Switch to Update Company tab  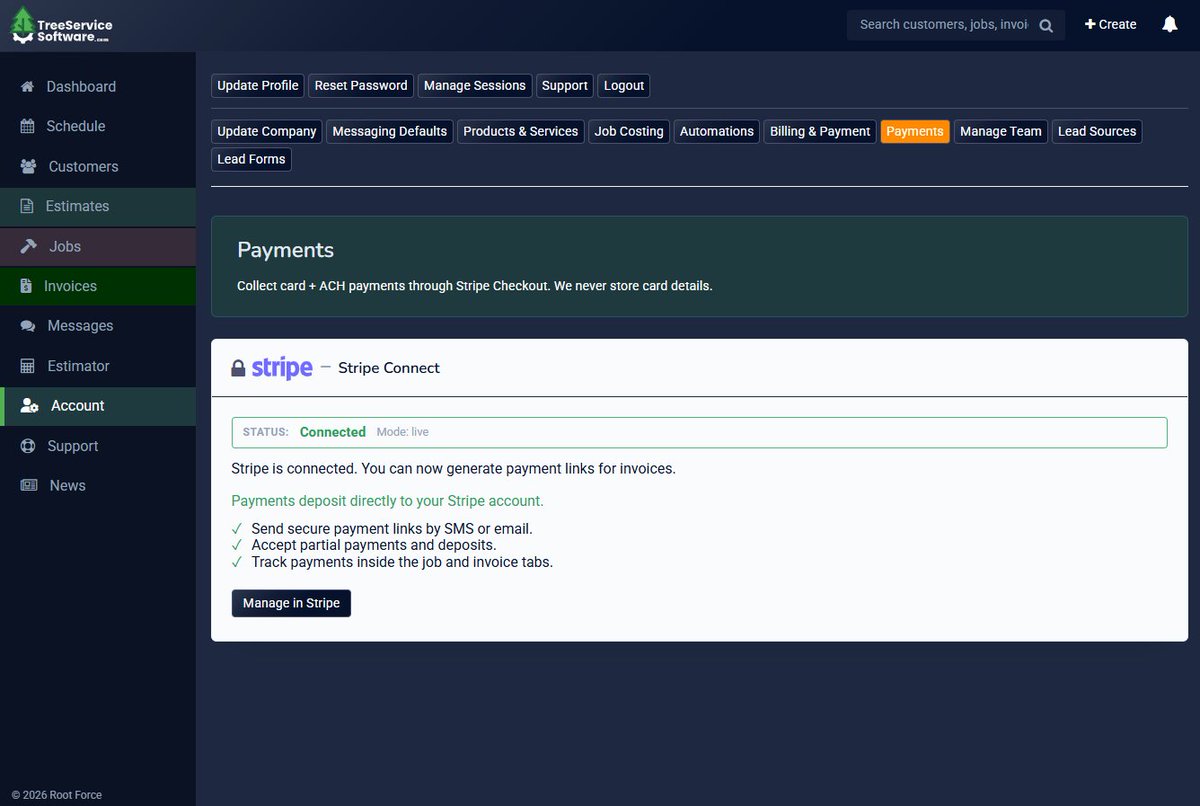(267, 132)
